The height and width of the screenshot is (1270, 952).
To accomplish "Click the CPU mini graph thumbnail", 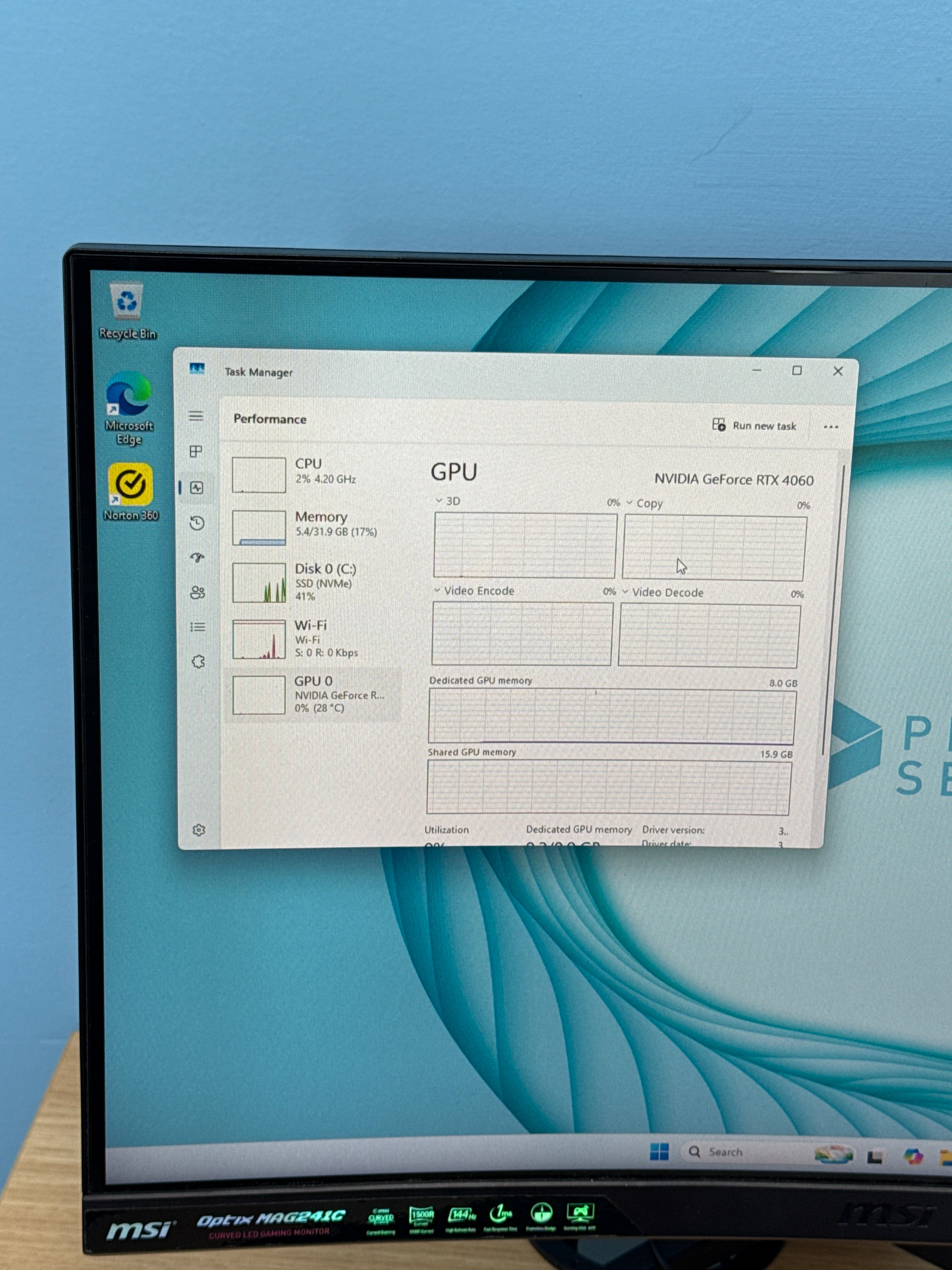I will 259,475.
